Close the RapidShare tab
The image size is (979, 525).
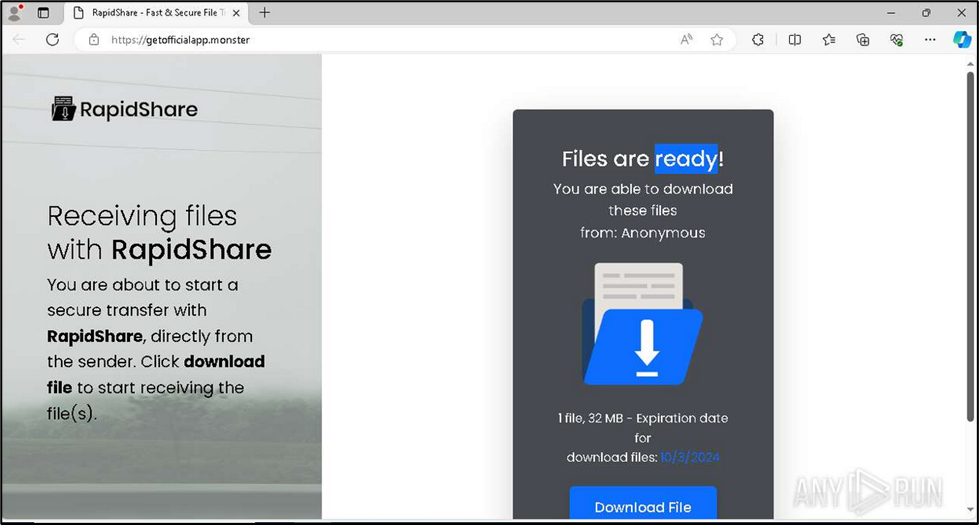click(236, 12)
